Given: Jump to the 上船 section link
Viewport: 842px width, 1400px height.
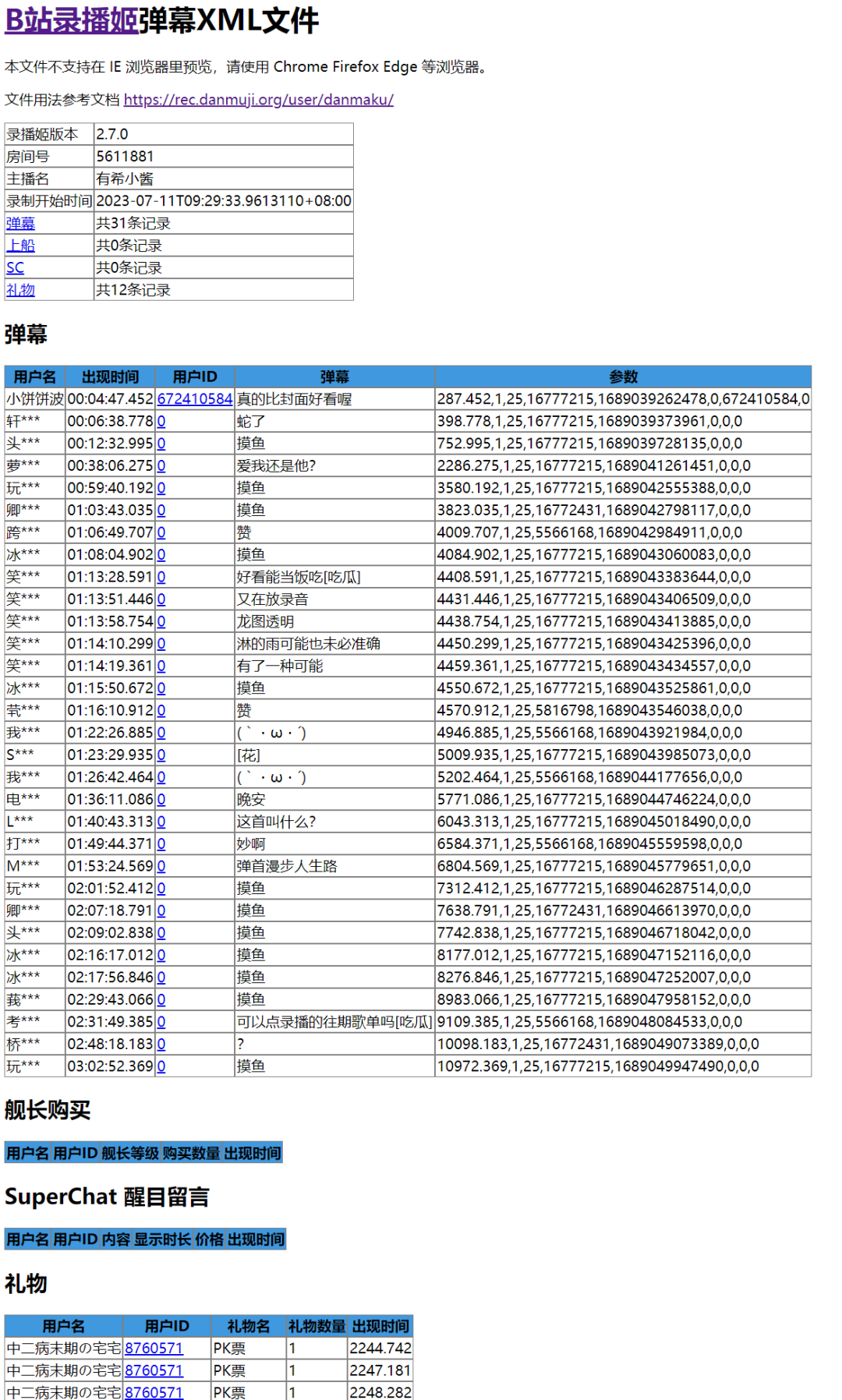Looking at the screenshot, I should (x=20, y=246).
